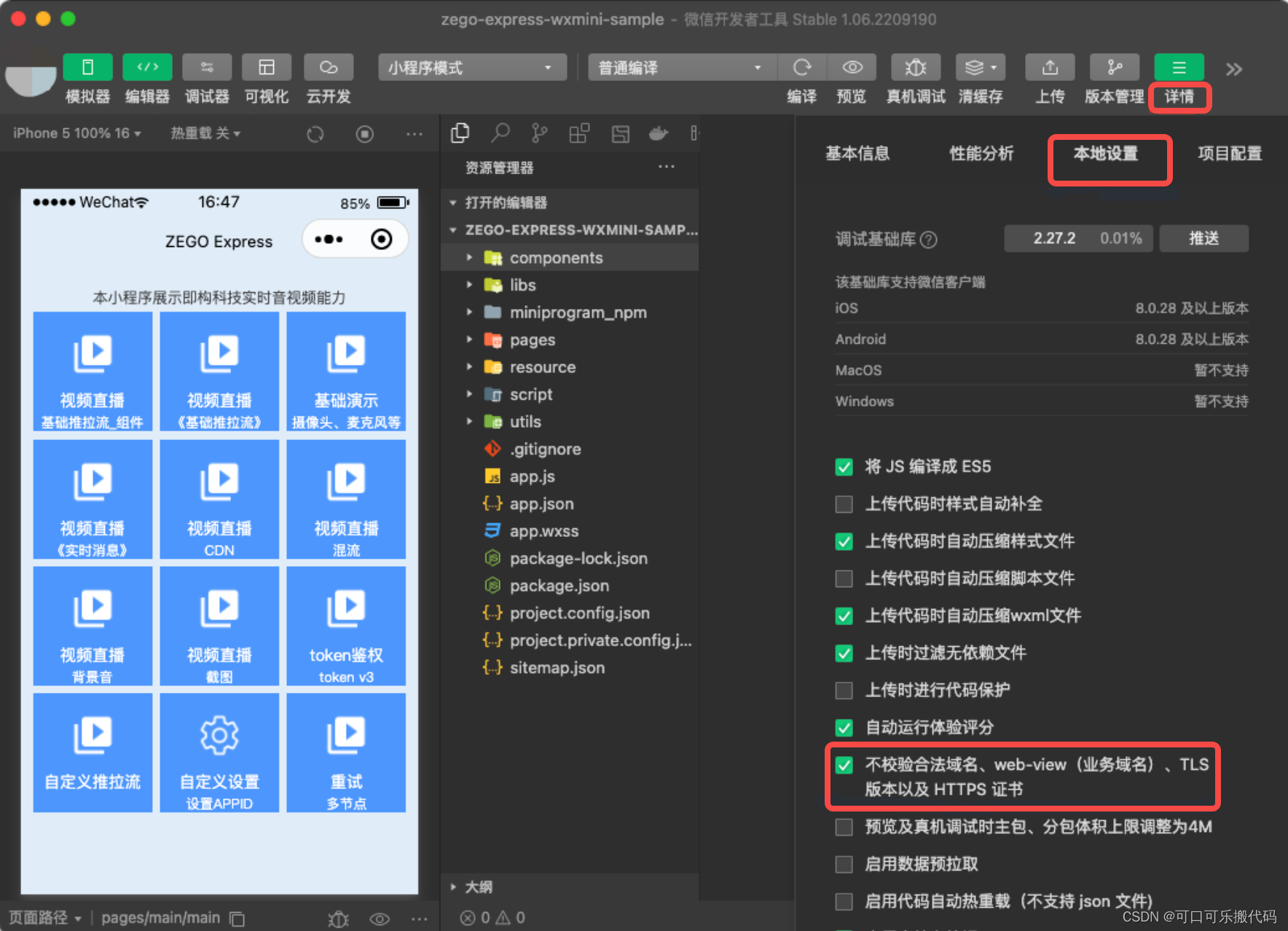Open the Explorer files icon in sidebar
Viewport: 1288px width, 931px height.
pyautogui.click(x=460, y=133)
